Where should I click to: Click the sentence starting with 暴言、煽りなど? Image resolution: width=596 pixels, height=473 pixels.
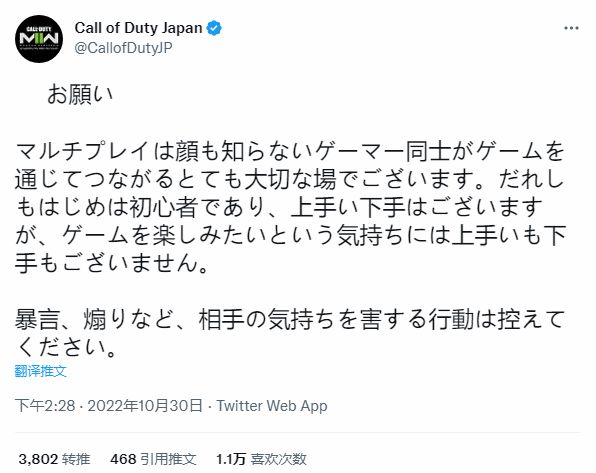click(290, 333)
